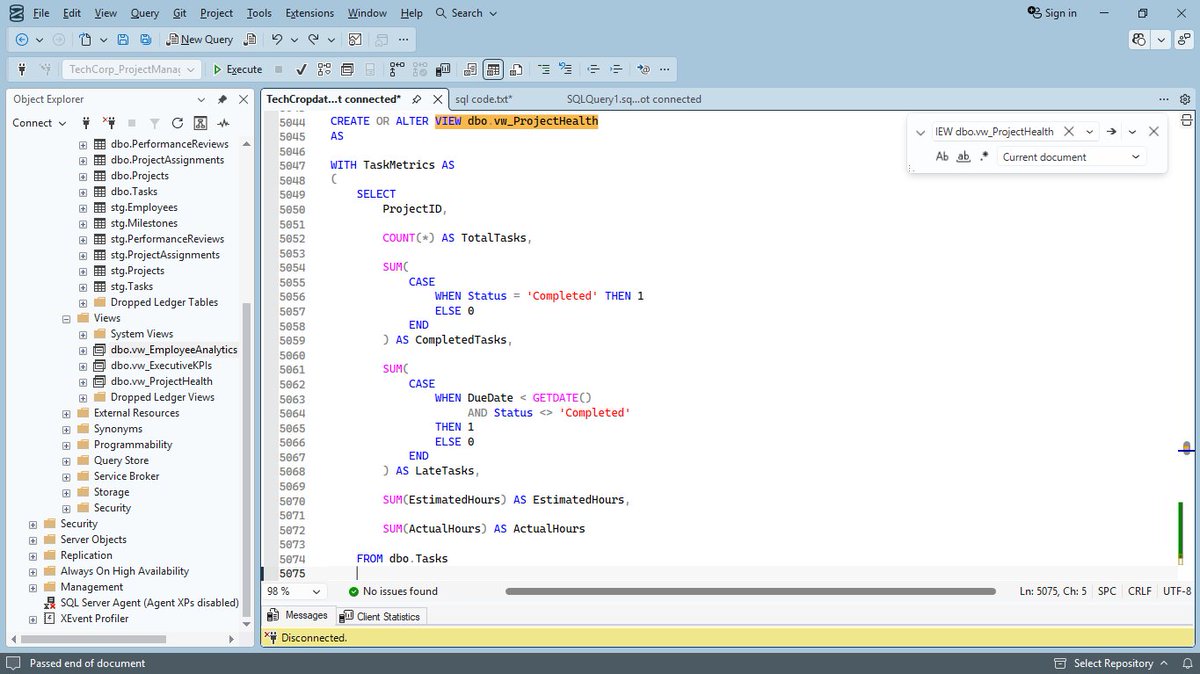1200x674 pixels.
Task: Click the Save file icon in the toolbar
Action: (x=123, y=39)
